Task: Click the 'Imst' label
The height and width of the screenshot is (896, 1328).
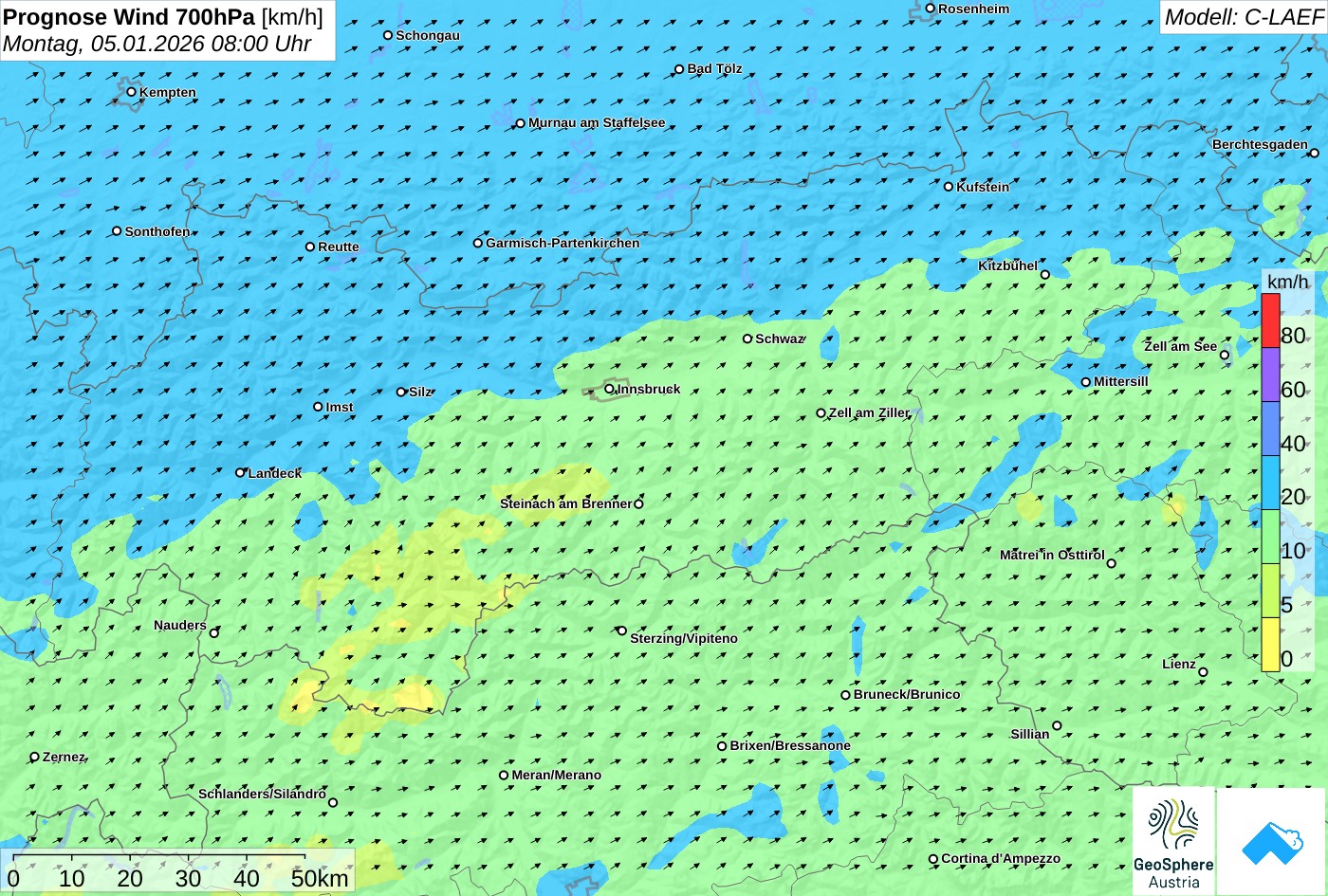Action: (x=340, y=407)
